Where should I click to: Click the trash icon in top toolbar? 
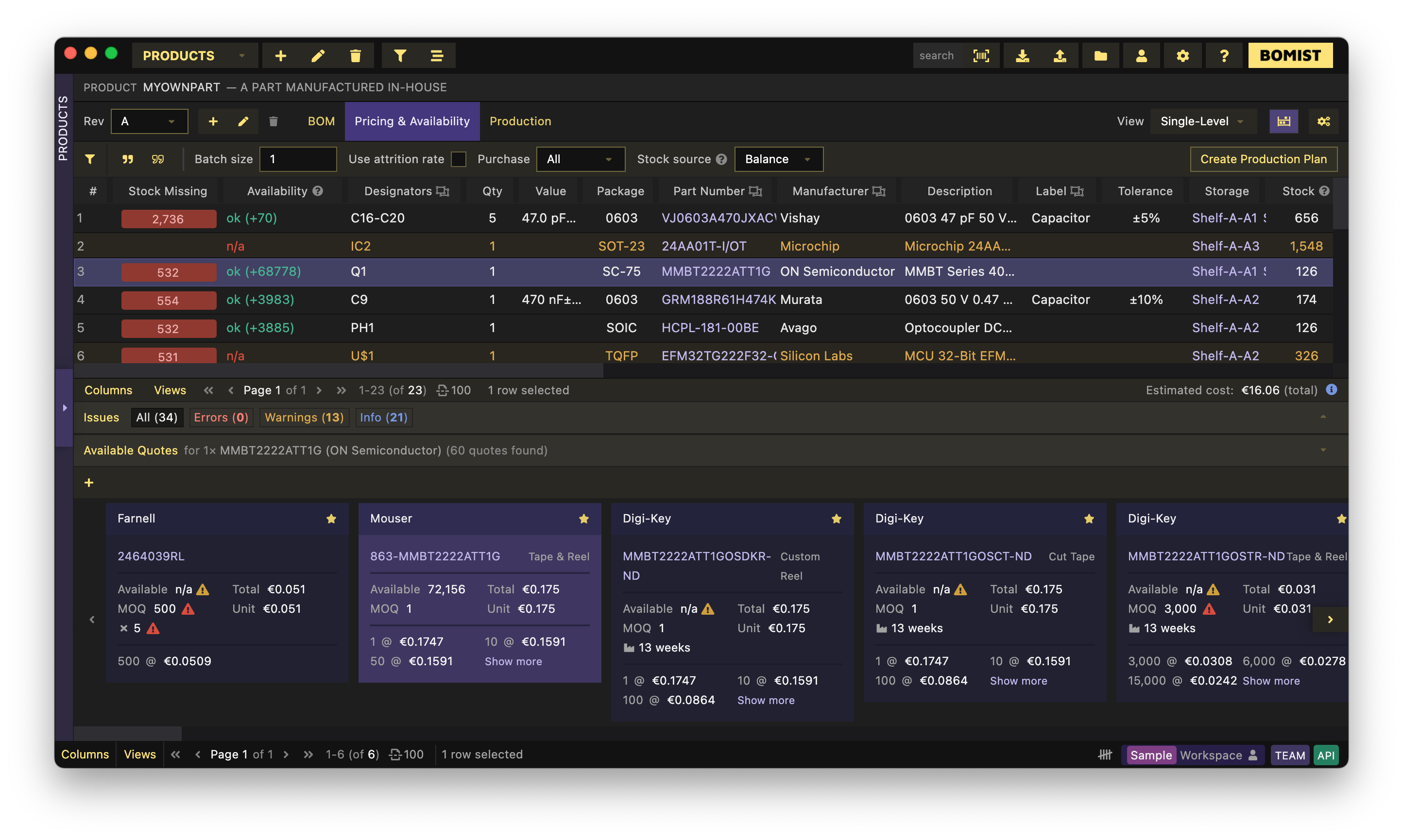(355, 55)
